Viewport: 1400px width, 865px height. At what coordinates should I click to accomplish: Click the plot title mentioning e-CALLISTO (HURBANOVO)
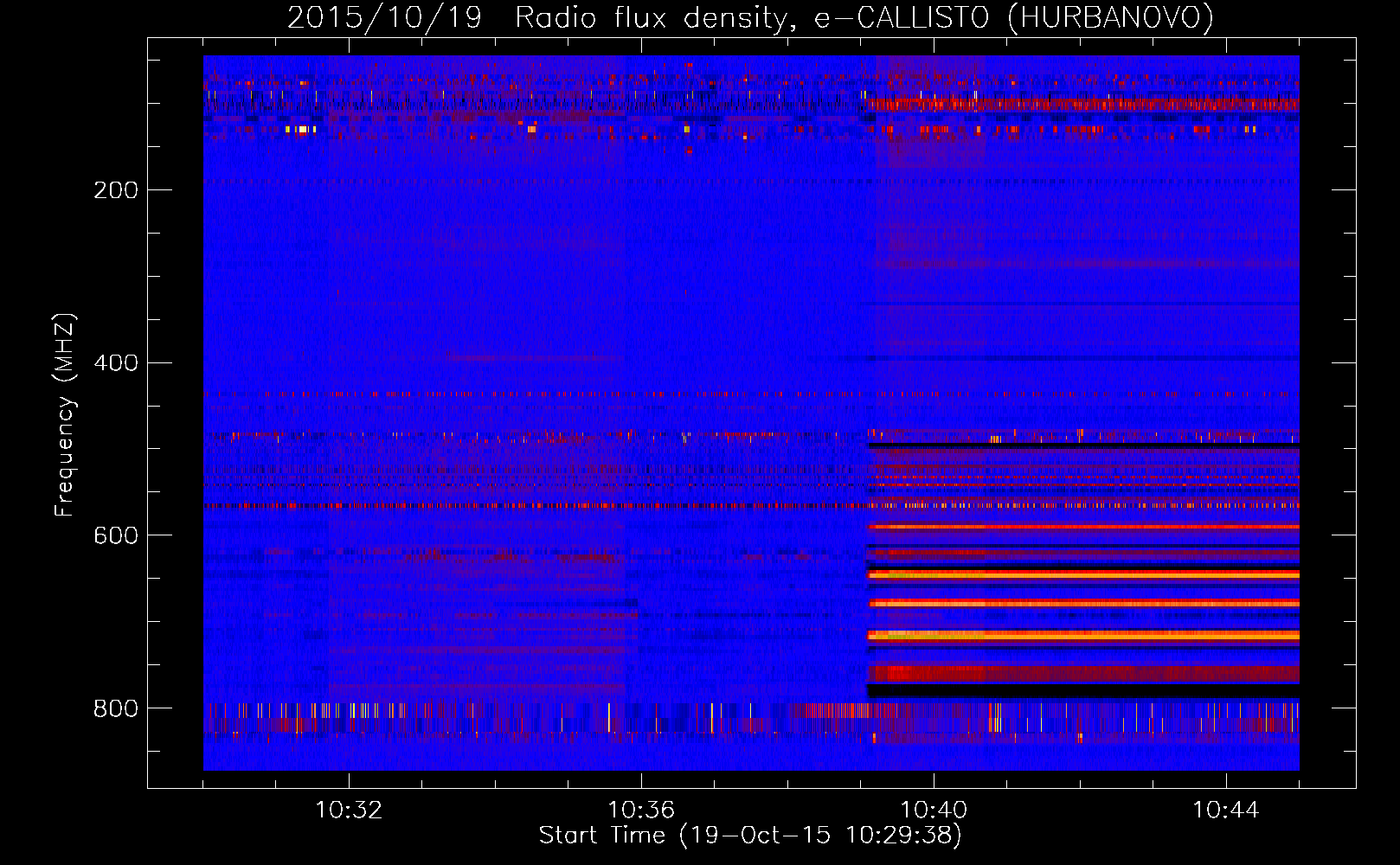750,18
